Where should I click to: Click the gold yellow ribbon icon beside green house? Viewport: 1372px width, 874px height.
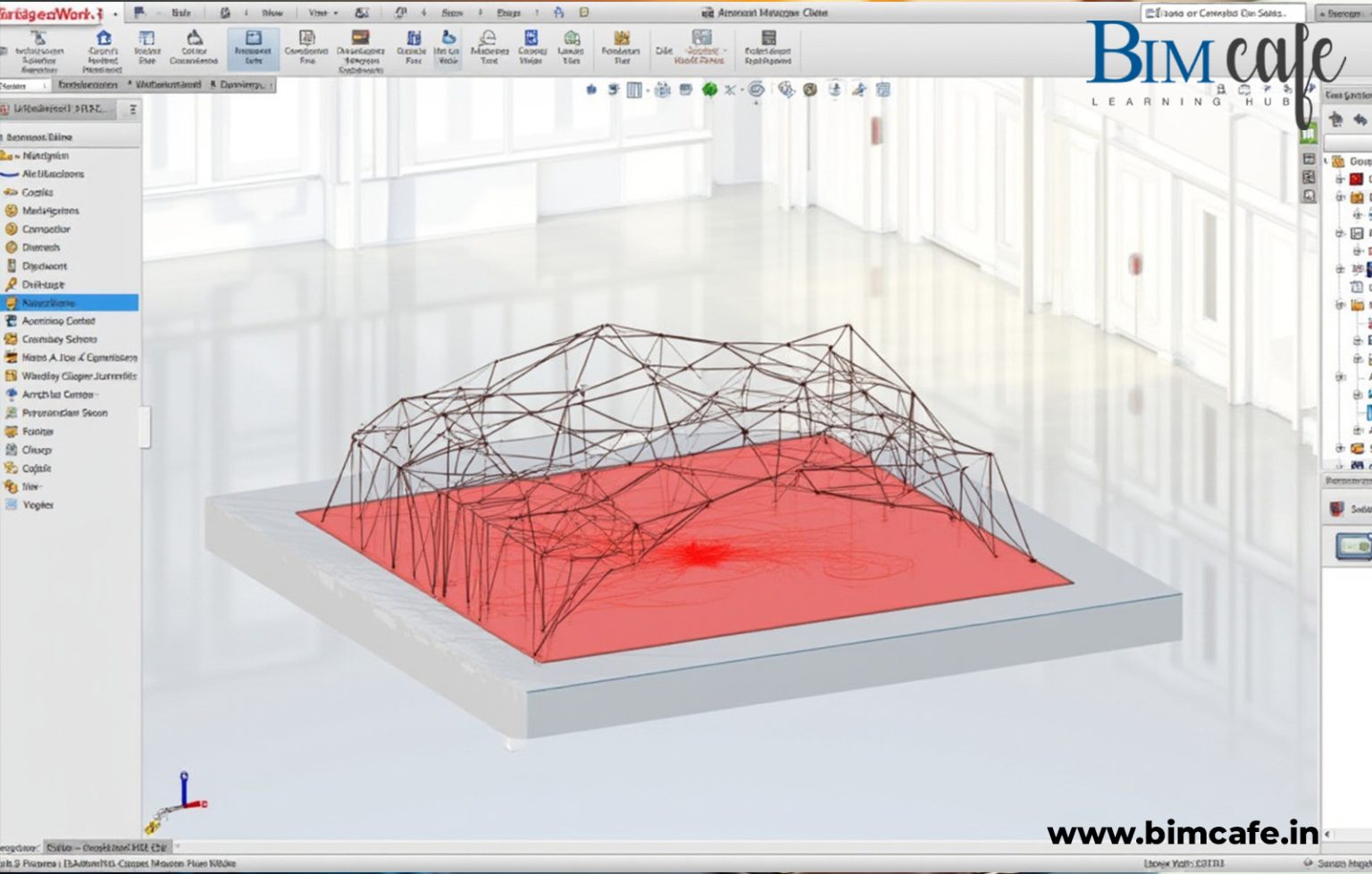click(x=622, y=37)
